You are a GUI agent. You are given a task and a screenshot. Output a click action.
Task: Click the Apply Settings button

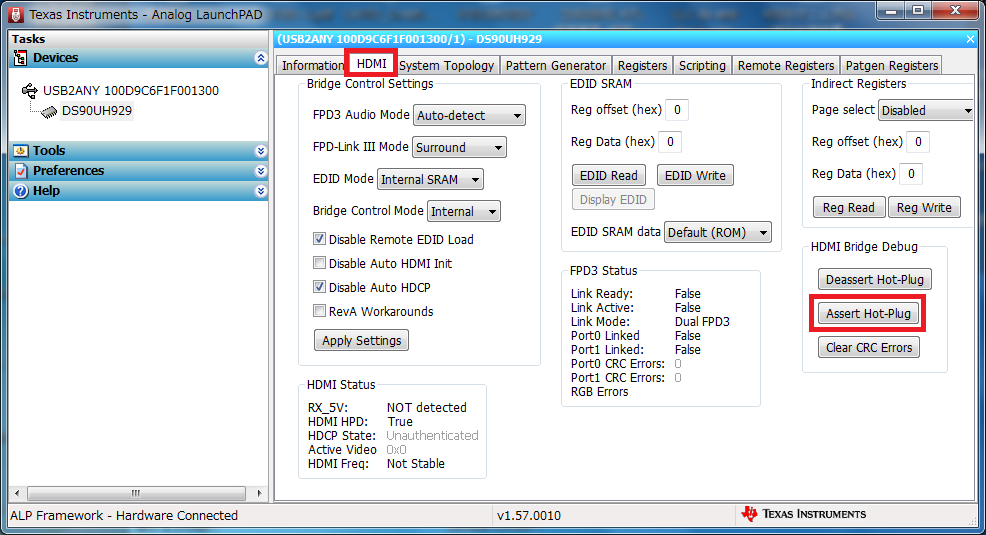(362, 340)
